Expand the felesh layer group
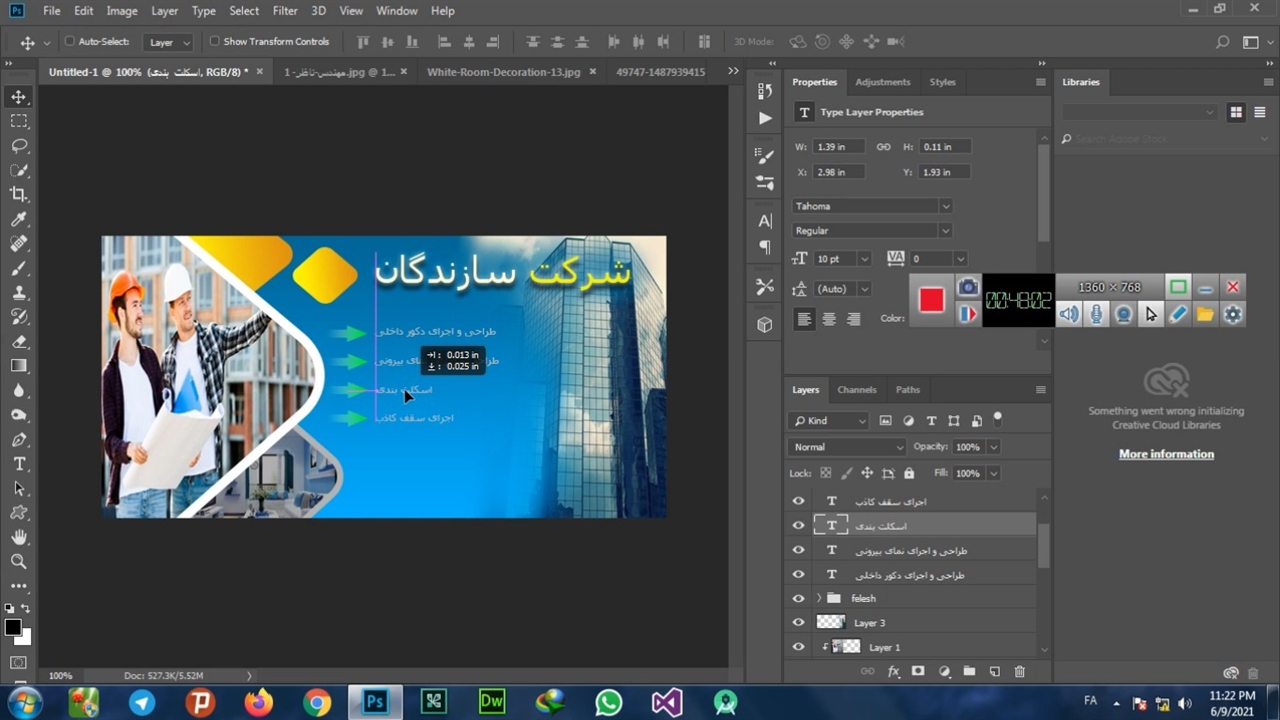This screenshot has height=720, width=1280. [819, 598]
